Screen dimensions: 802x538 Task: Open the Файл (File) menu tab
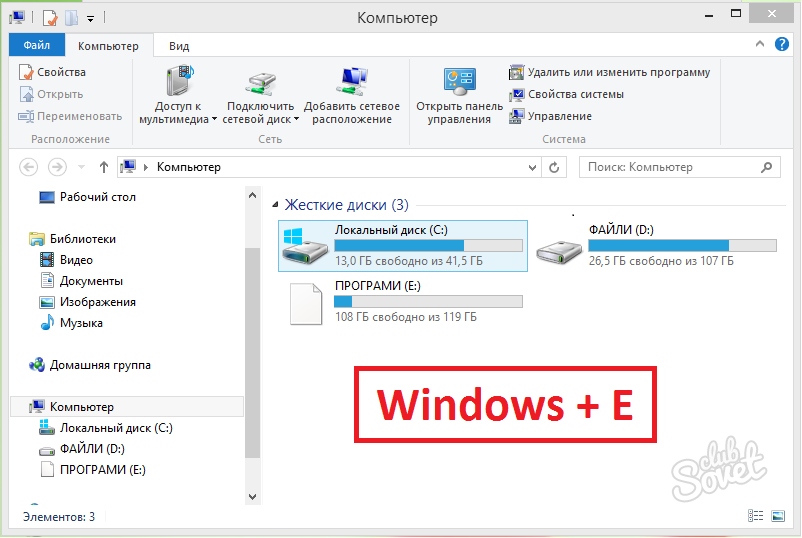pyautogui.click(x=36, y=46)
